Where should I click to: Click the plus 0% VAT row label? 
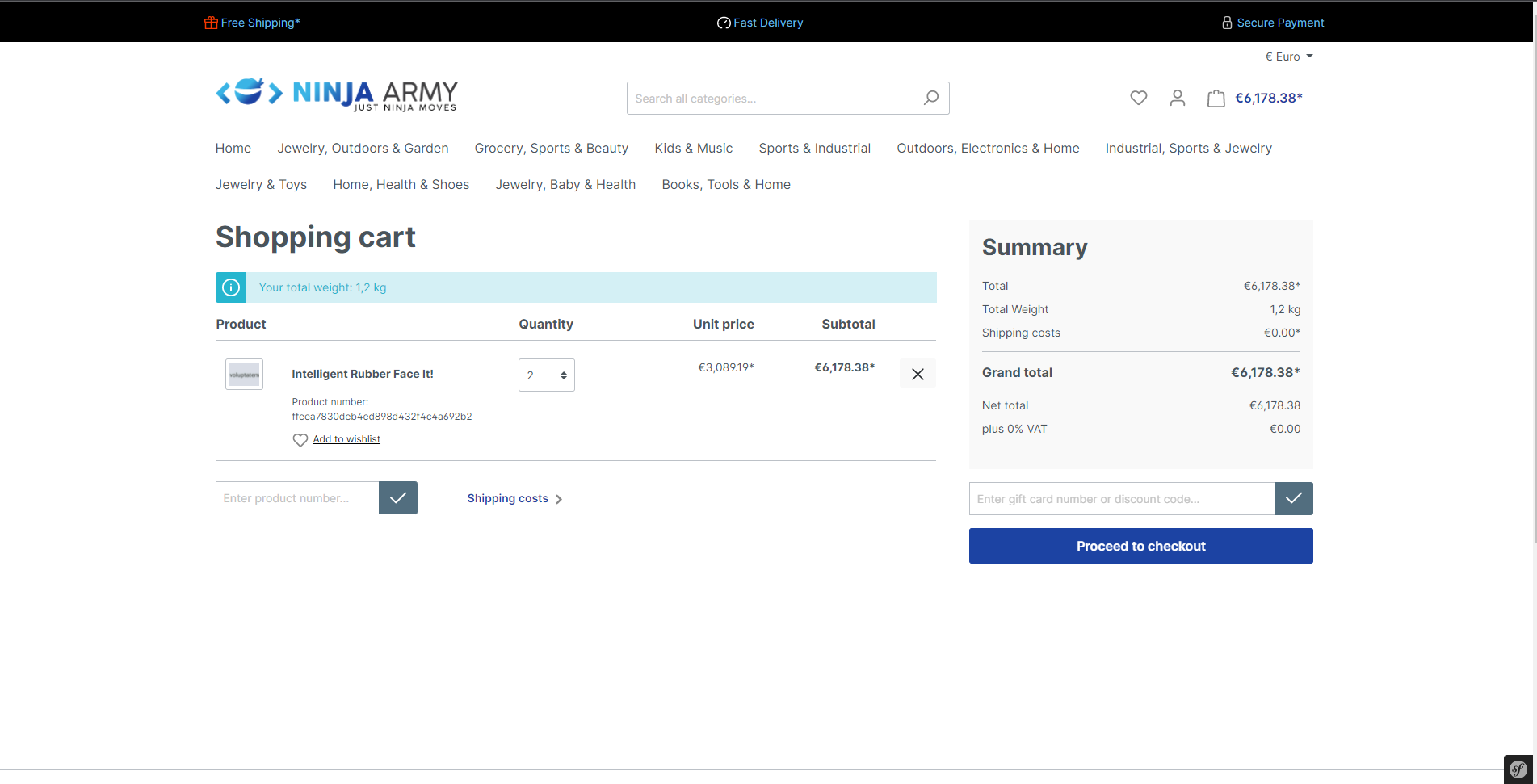tap(1014, 429)
